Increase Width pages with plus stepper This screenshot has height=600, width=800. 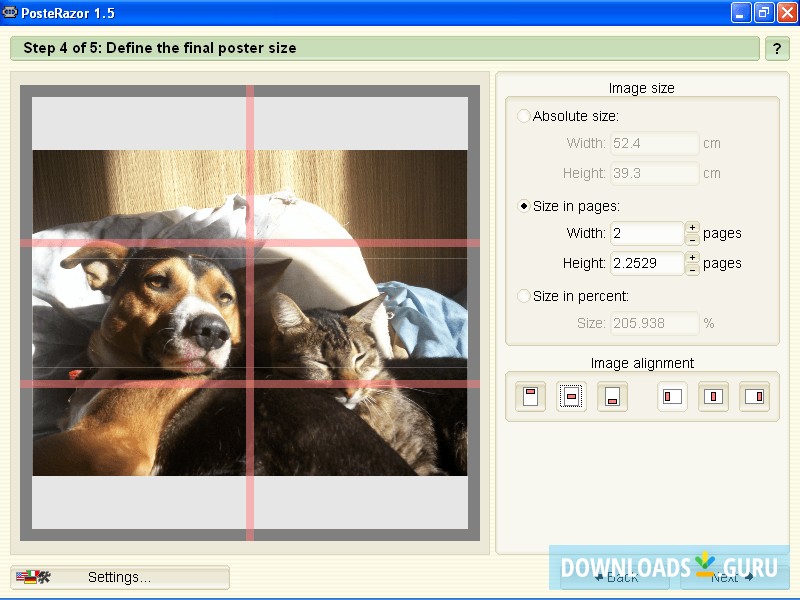pyautogui.click(x=692, y=228)
